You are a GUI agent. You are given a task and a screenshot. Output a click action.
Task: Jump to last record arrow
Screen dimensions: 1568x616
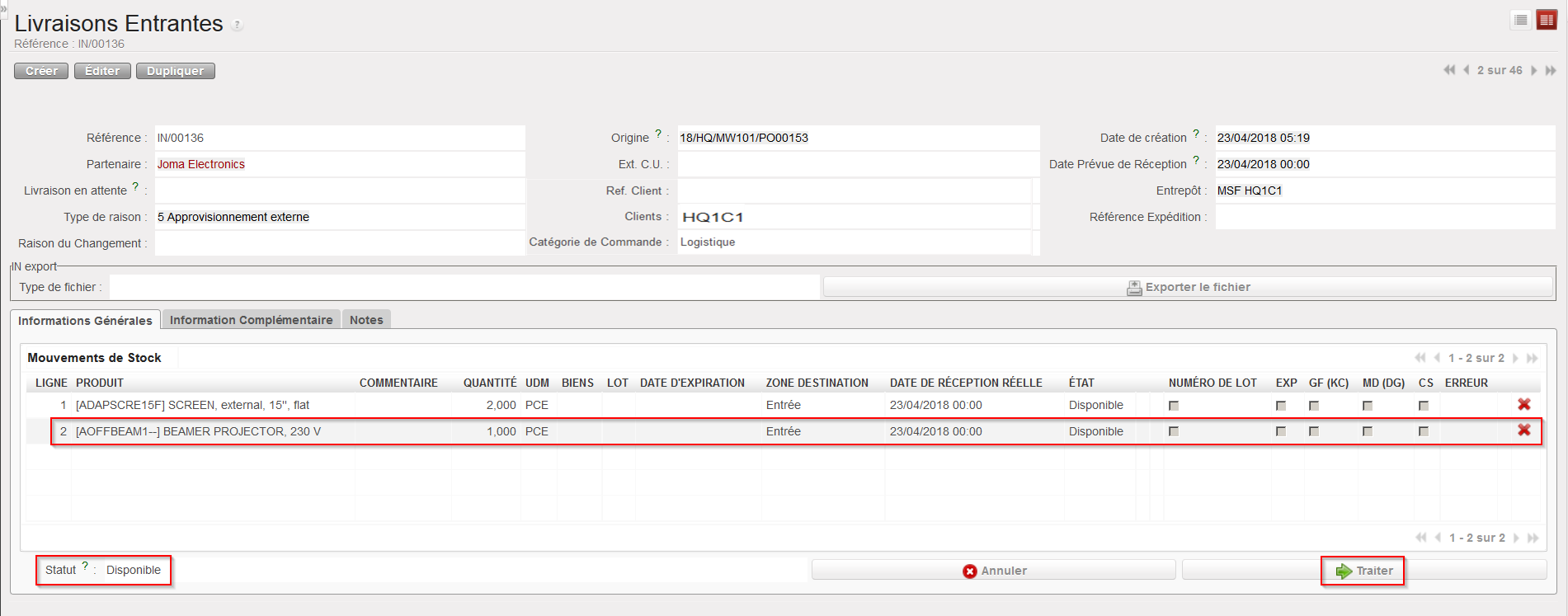tap(1551, 70)
